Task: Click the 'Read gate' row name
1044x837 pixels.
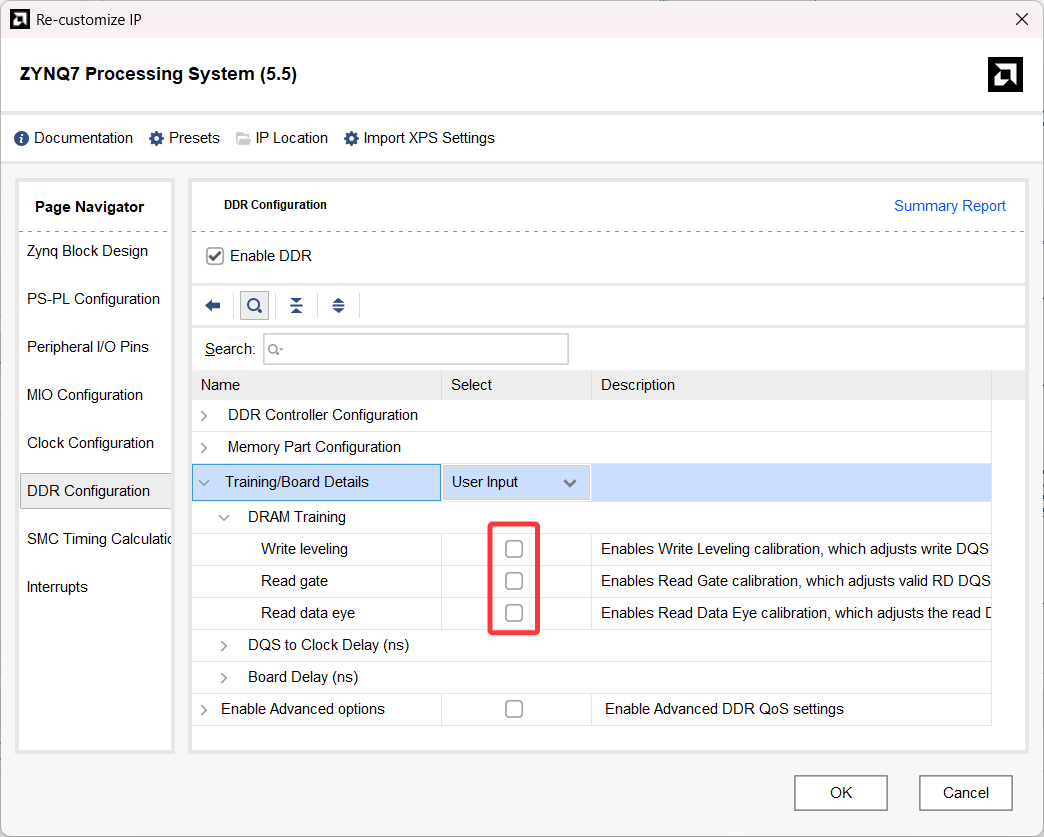Action: point(294,581)
